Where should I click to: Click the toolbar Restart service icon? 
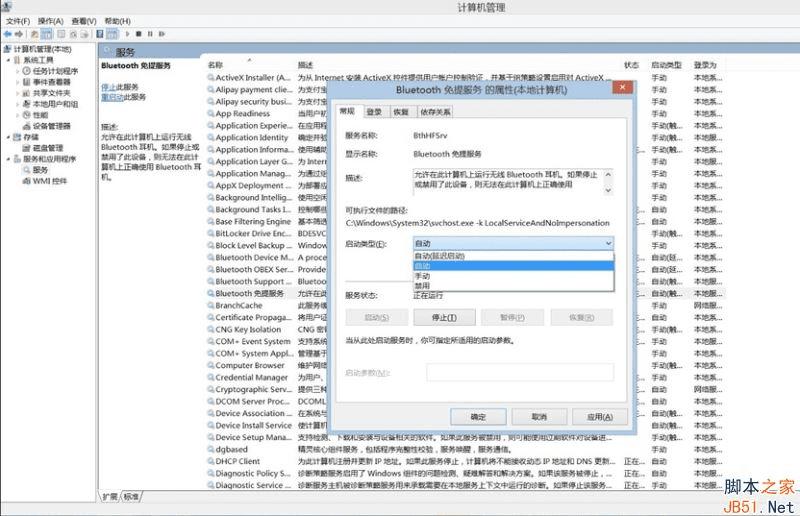[162, 34]
